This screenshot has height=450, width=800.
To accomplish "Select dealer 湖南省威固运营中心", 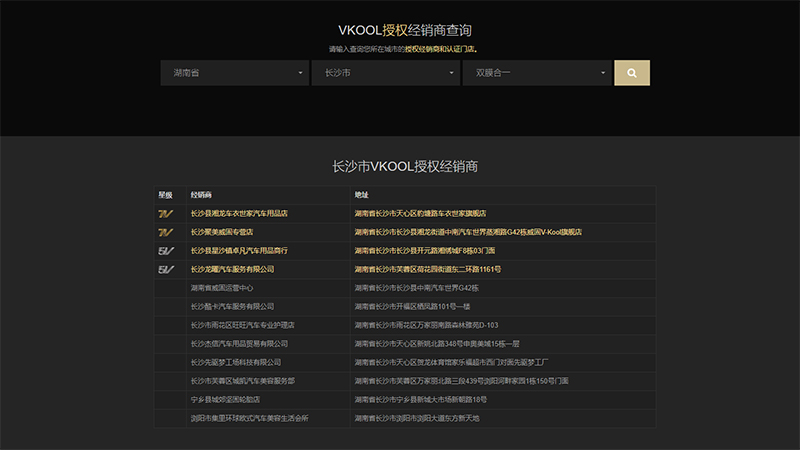I will (x=222, y=288).
